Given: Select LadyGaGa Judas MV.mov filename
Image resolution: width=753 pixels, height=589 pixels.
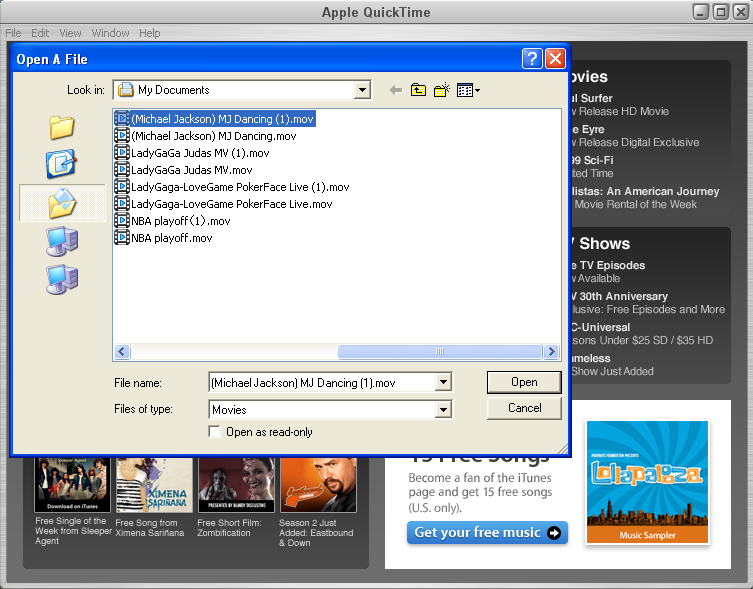Looking at the screenshot, I should click(192, 170).
